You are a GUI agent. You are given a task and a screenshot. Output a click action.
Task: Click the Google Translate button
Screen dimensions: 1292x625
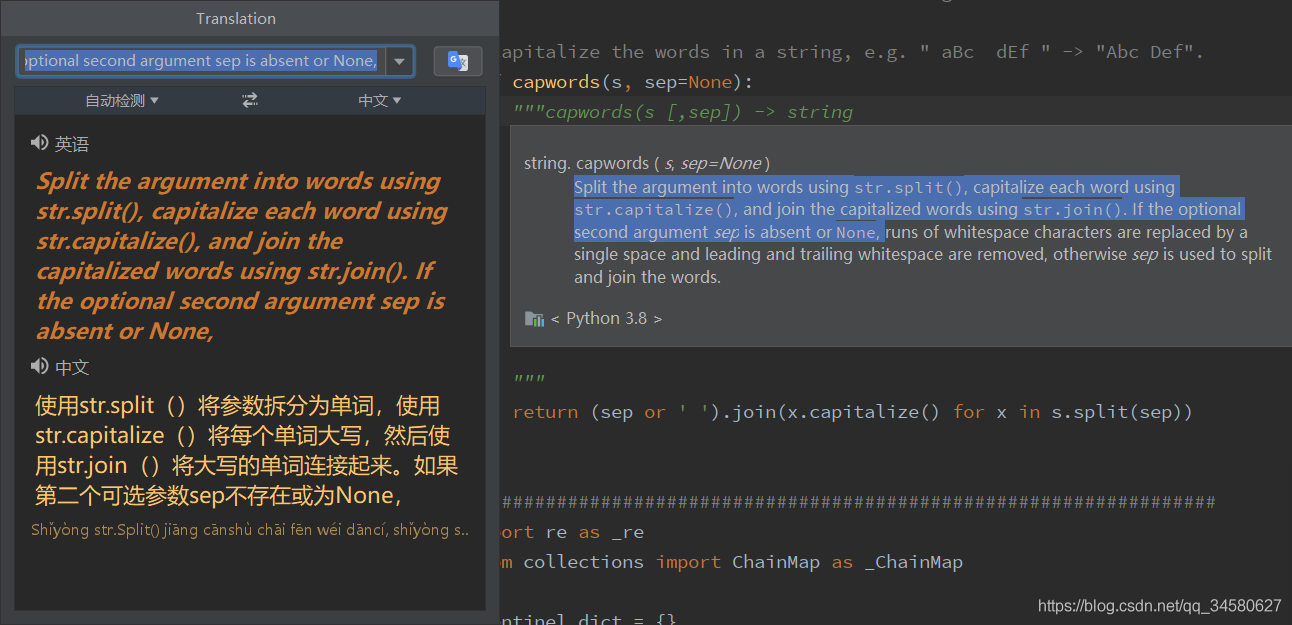pyautogui.click(x=458, y=61)
